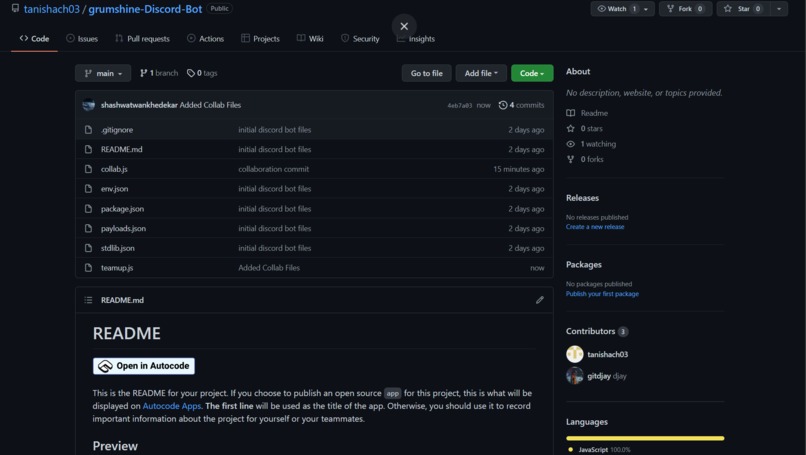This screenshot has height=455, width=806.
Task: Click file icon beside package.json
Action: 88,209
